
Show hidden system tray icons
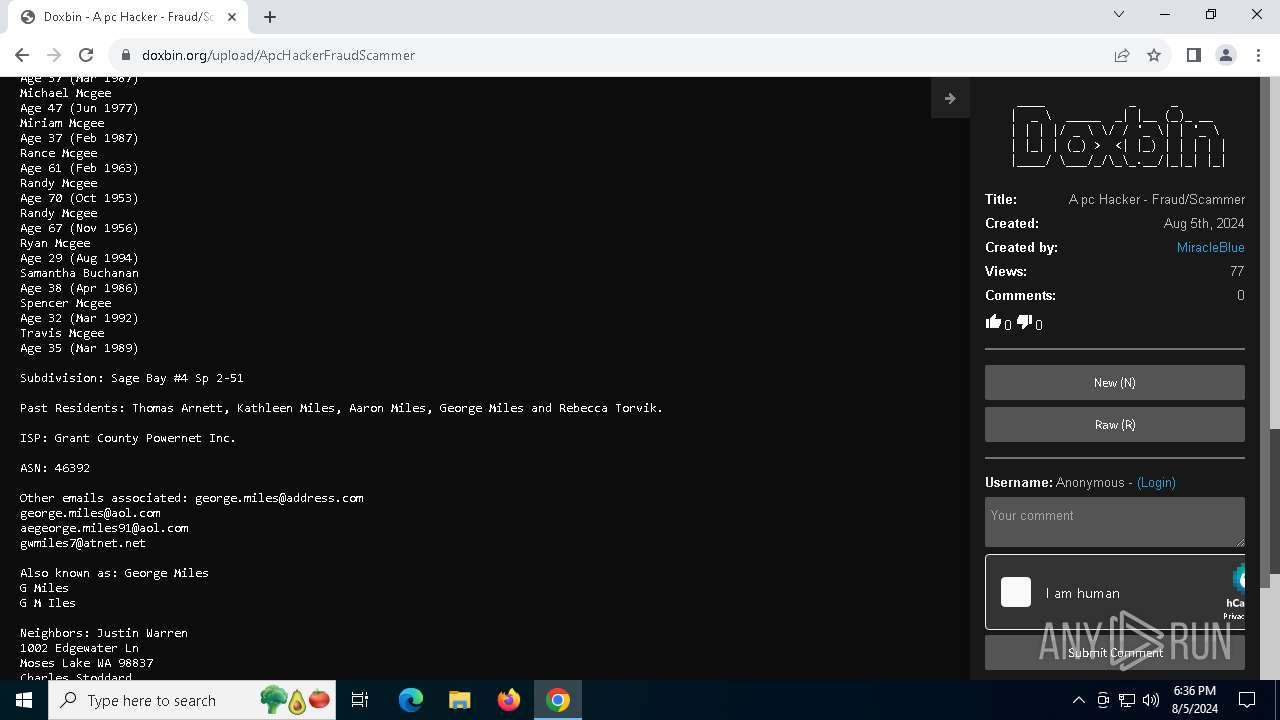coord(1078,700)
